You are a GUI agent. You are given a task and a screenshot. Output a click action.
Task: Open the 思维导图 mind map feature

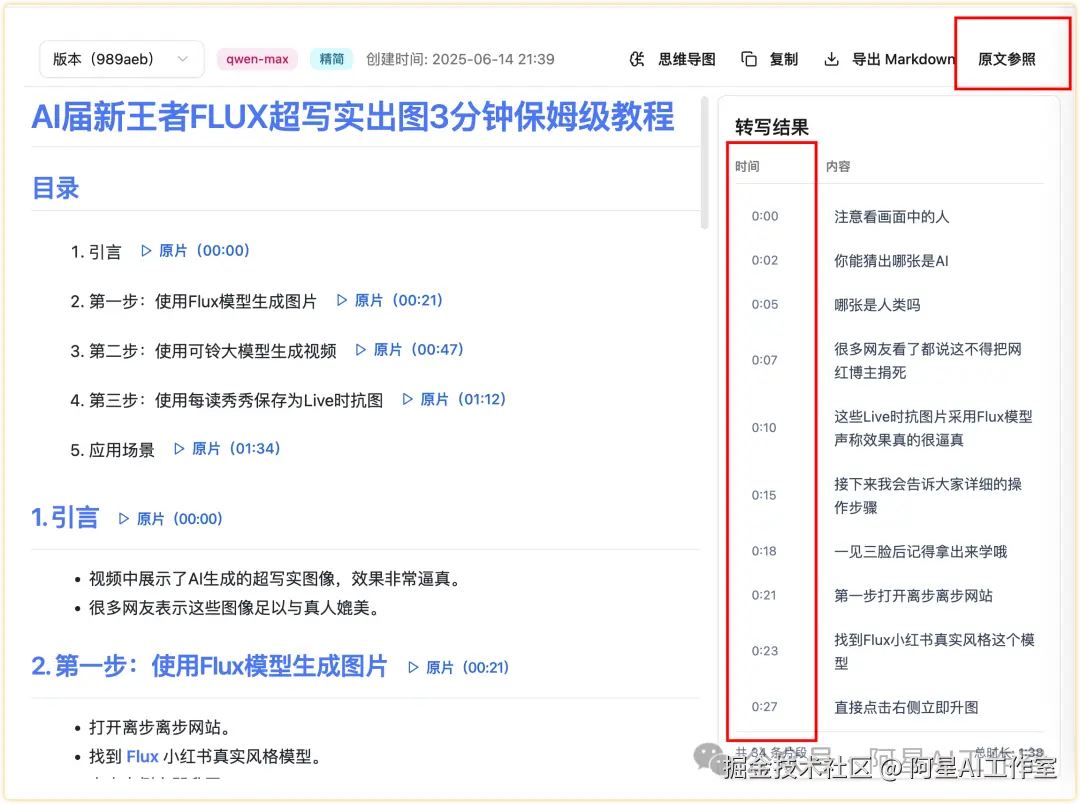[688, 59]
